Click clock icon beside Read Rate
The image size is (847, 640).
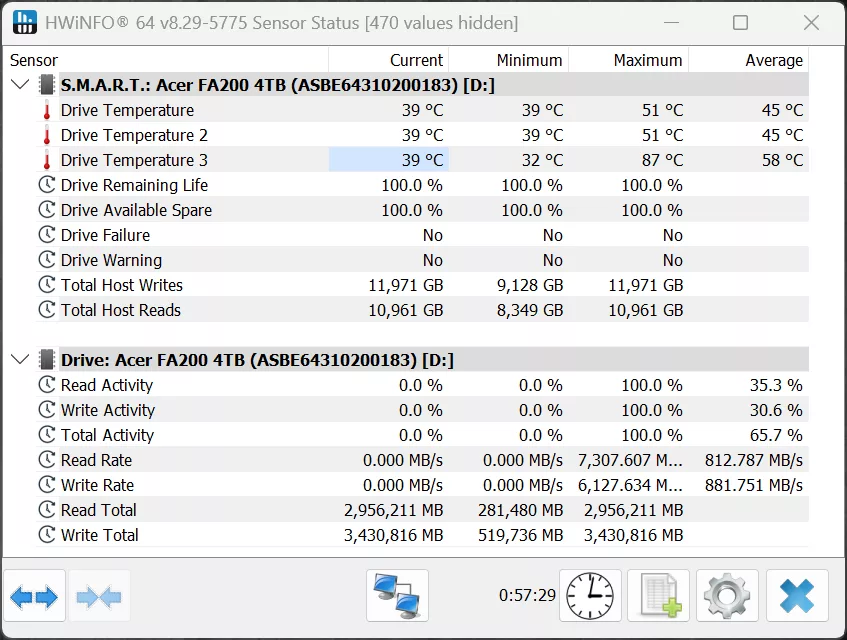[47, 460]
